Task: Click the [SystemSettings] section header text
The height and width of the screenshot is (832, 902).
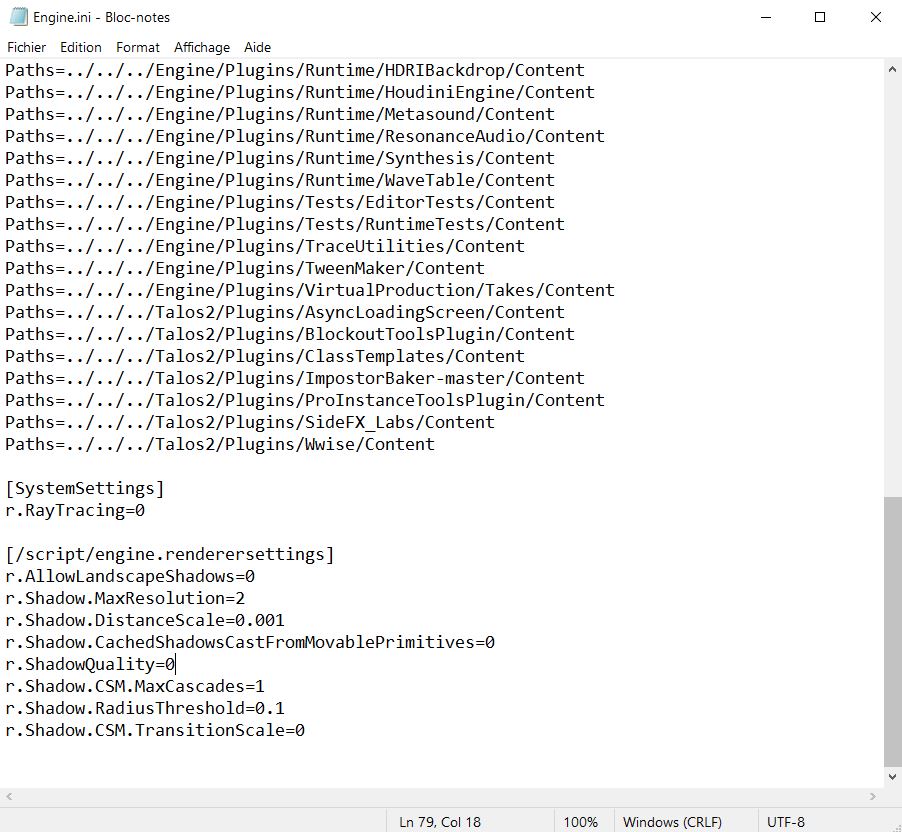Action: (x=85, y=488)
